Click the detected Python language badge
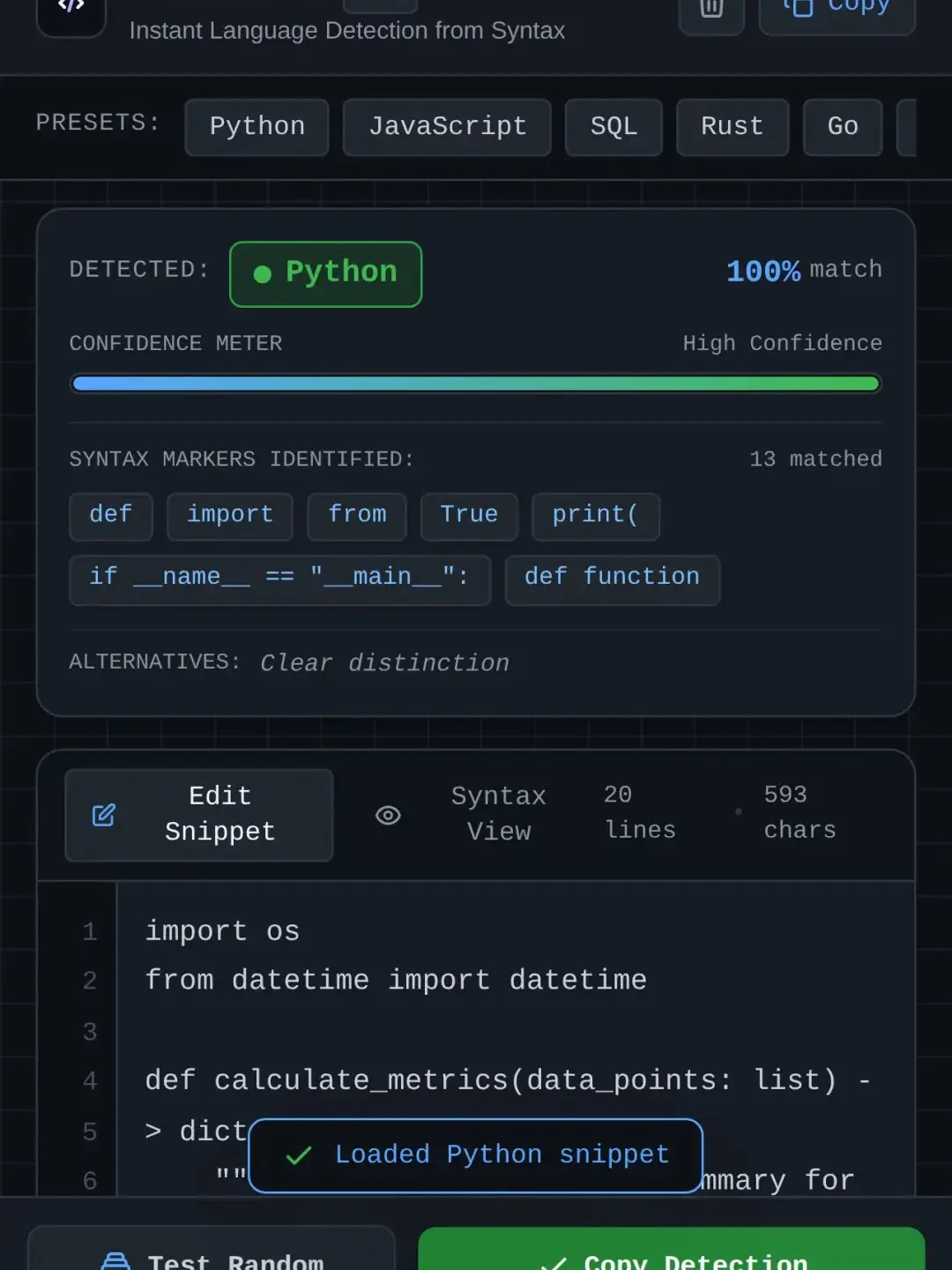952x1270 pixels. (325, 274)
